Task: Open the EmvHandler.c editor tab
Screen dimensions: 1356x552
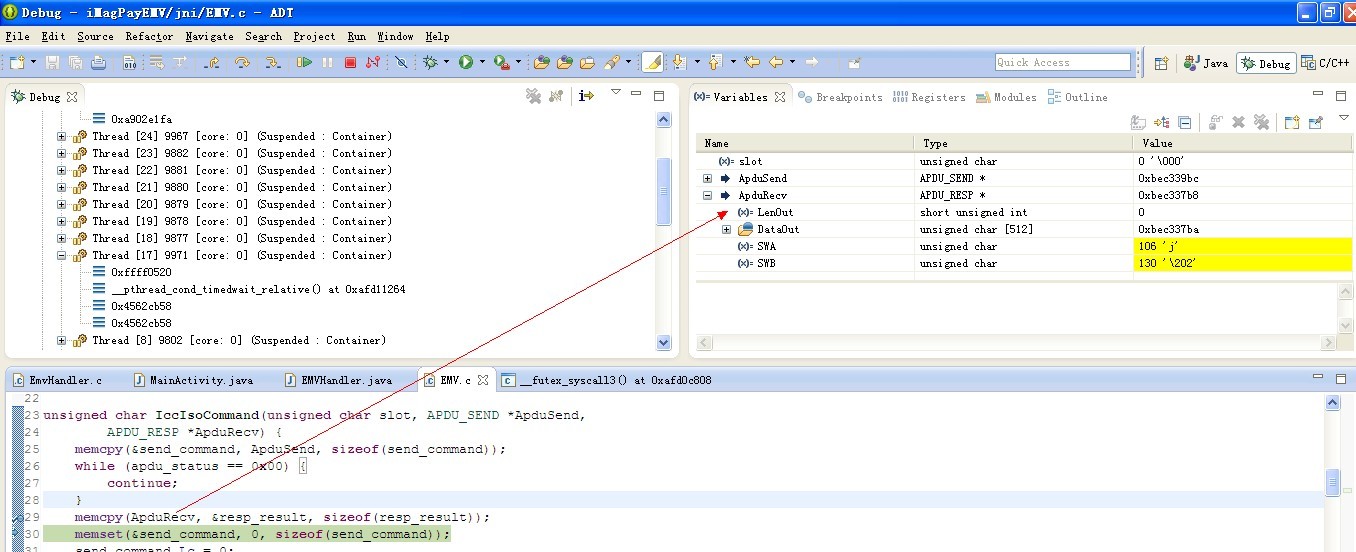Action: [57, 380]
